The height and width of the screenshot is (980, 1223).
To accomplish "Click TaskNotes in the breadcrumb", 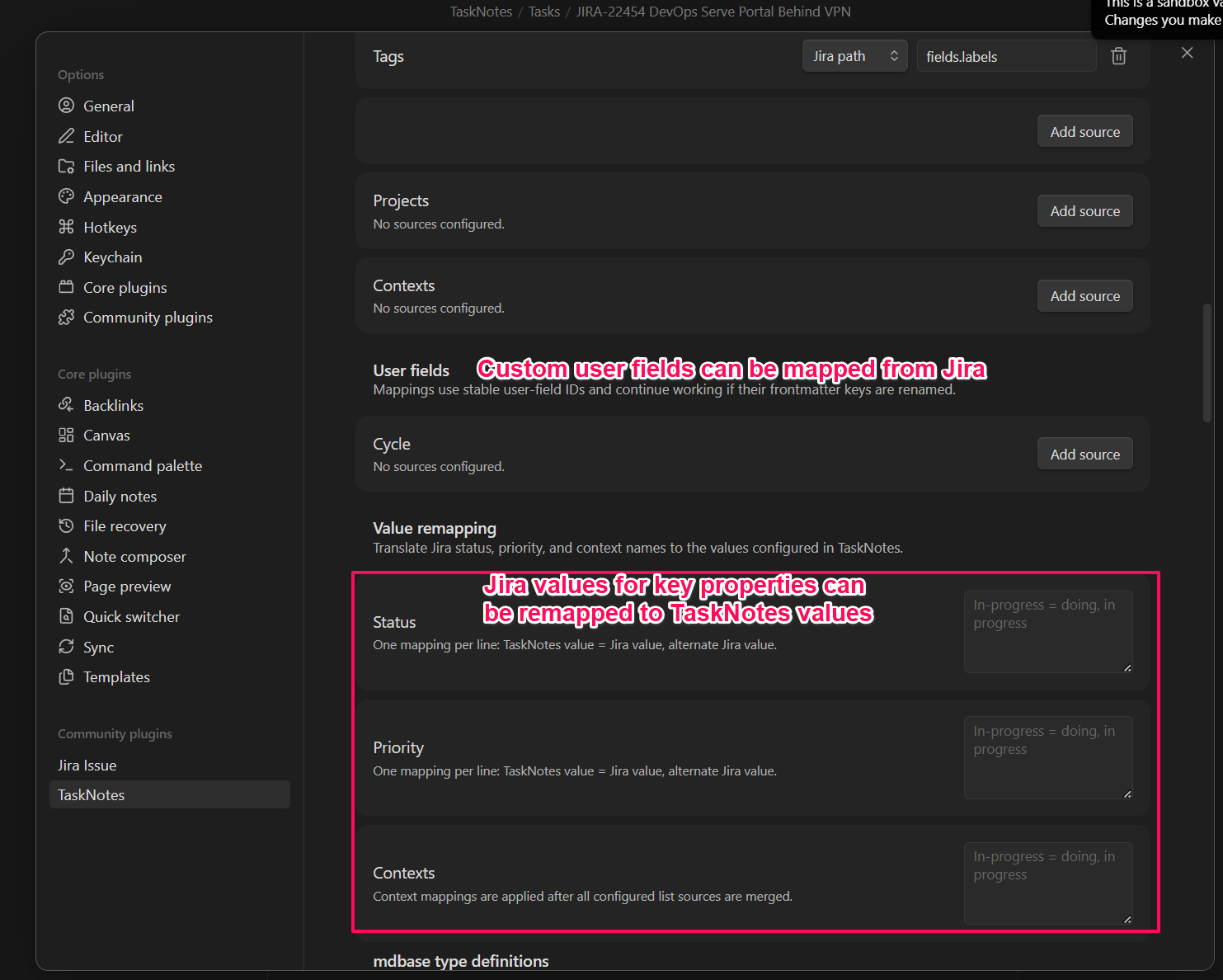I will (481, 12).
